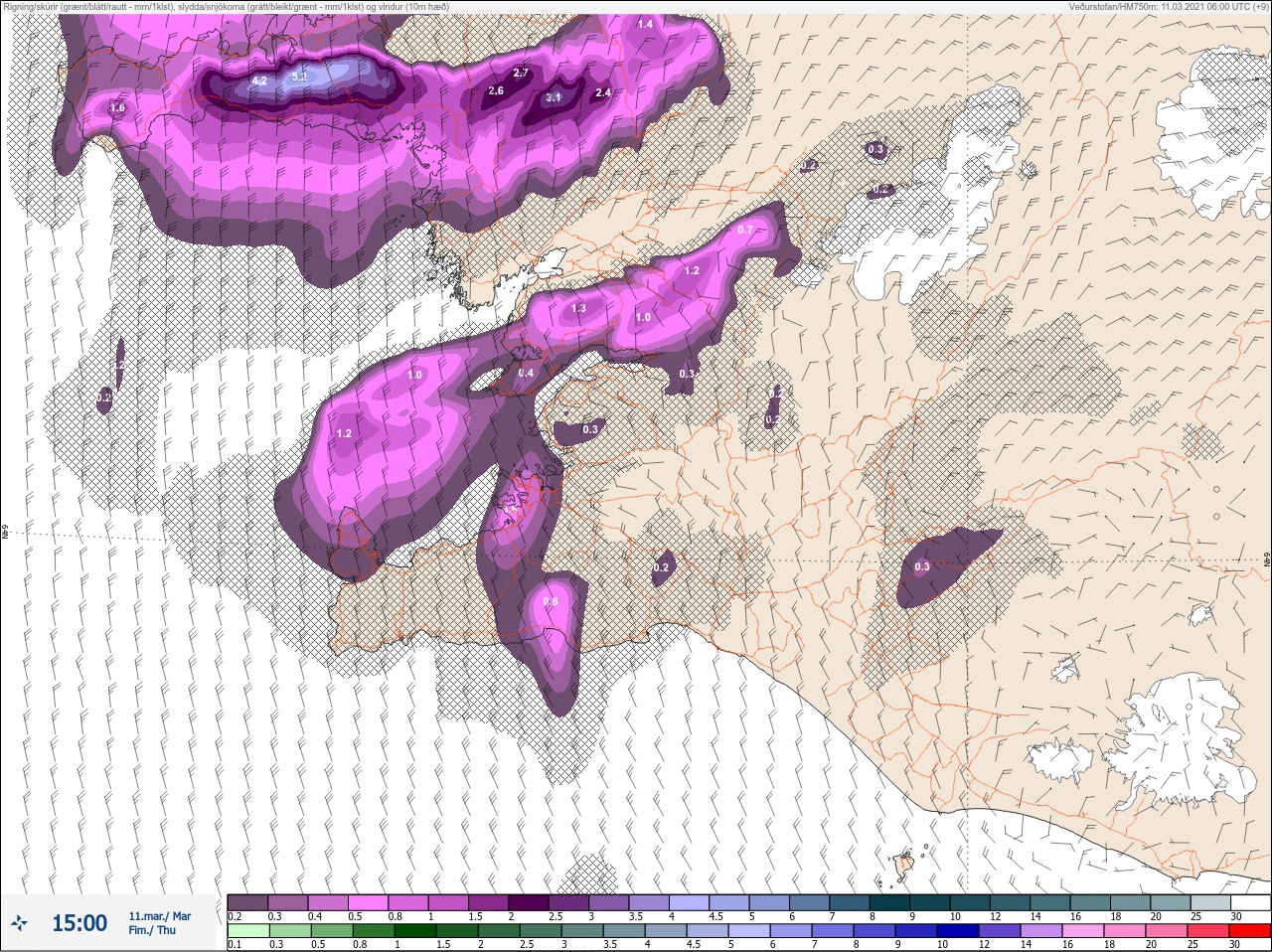Click the 15:00 forecast time label
The image size is (1272, 952).
click(79, 924)
